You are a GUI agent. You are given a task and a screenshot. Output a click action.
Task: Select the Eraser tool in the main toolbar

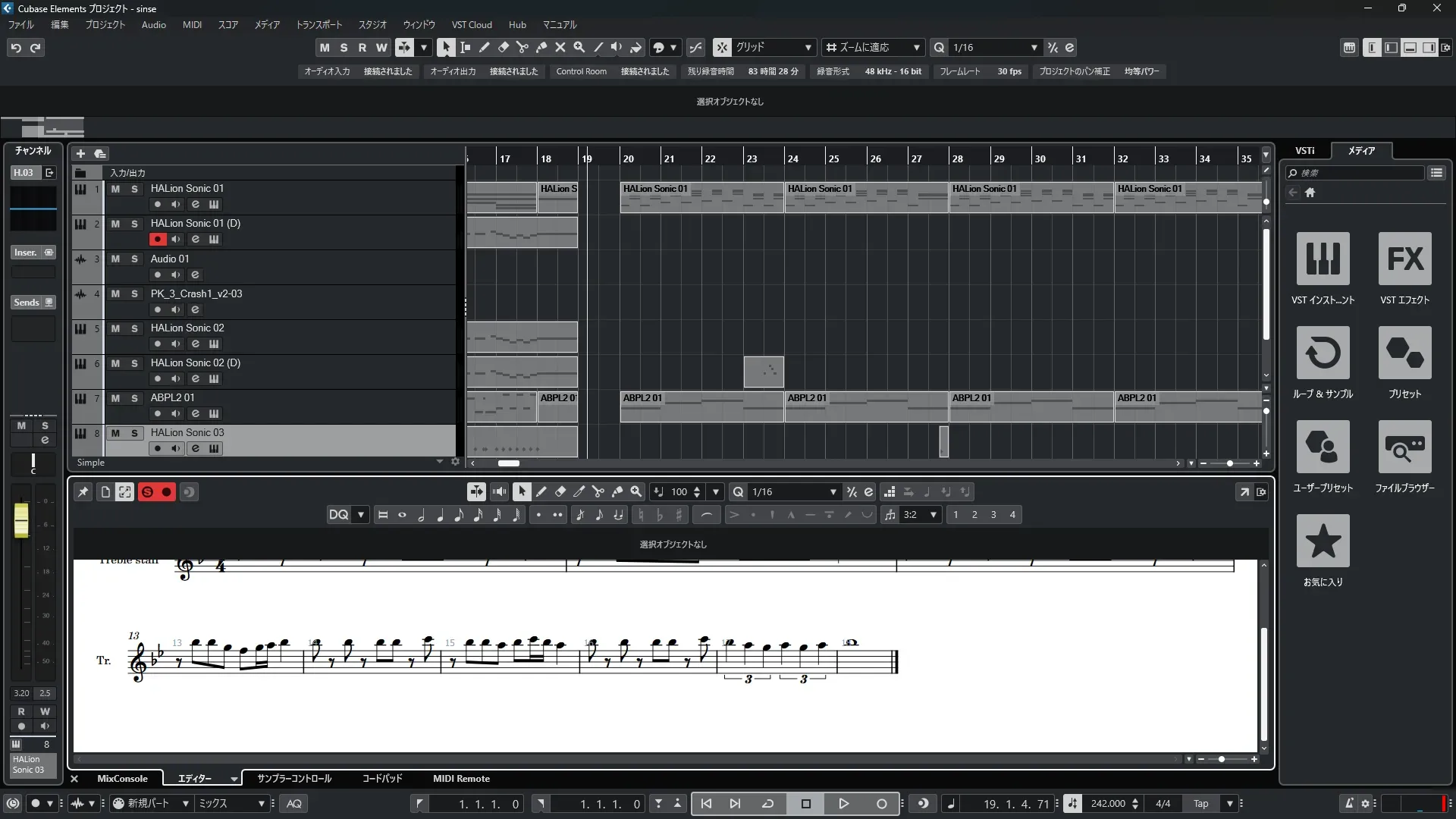pos(503,47)
